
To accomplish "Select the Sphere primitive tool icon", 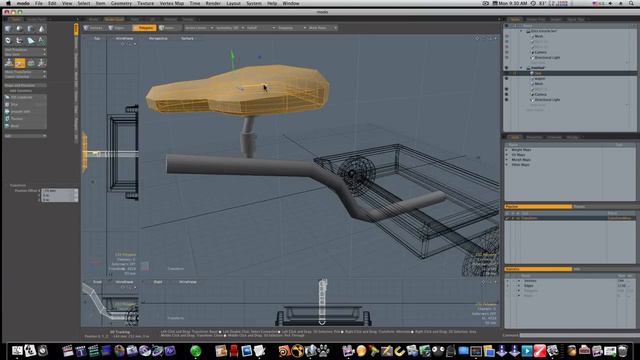I will pyautogui.click(x=19, y=29).
